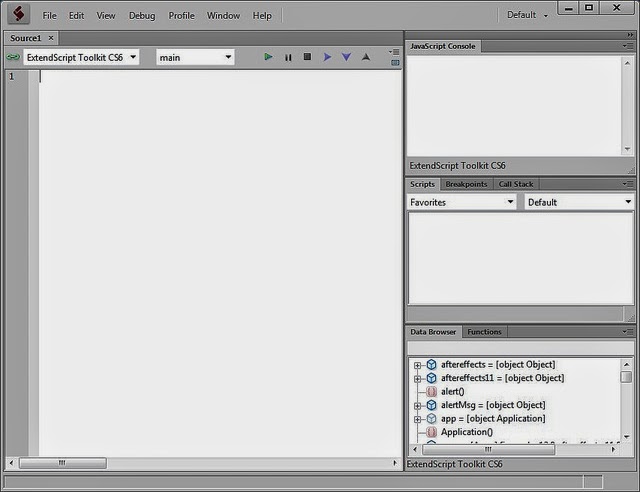
Task: Click editor scrollbar right arrow
Action: [395, 463]
